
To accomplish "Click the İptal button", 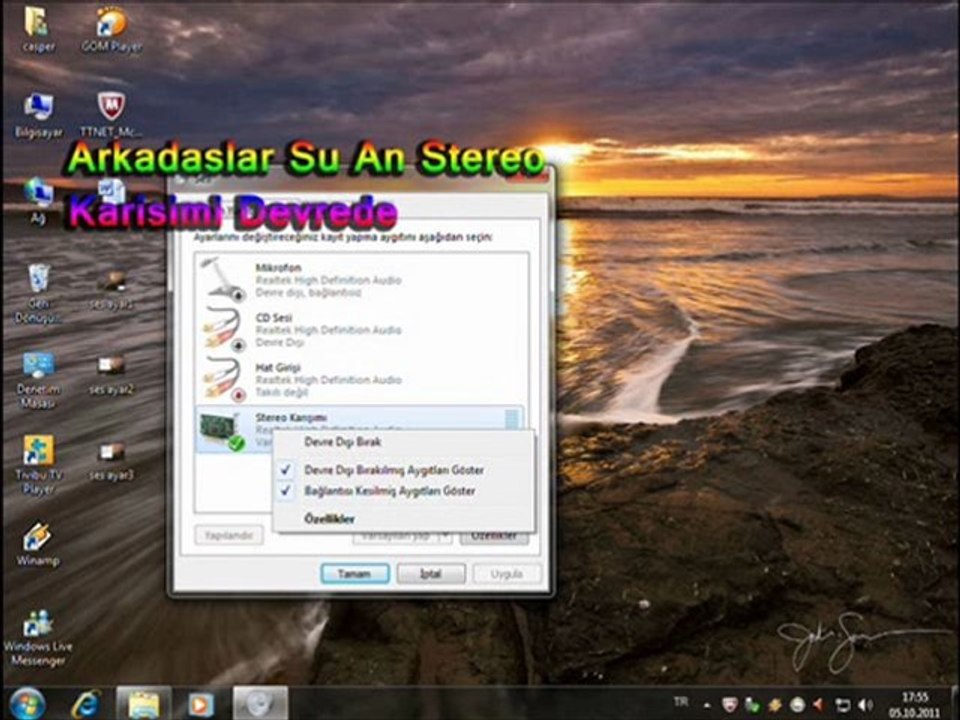I will pyautogui.click(x=431, y=574).
